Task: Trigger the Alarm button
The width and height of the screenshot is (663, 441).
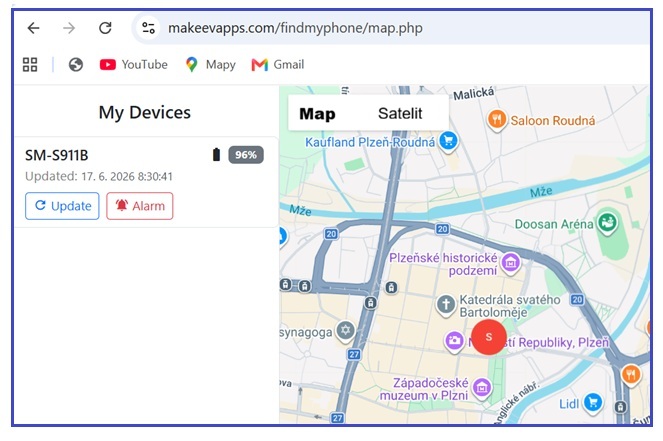Action: coord(140,206)
